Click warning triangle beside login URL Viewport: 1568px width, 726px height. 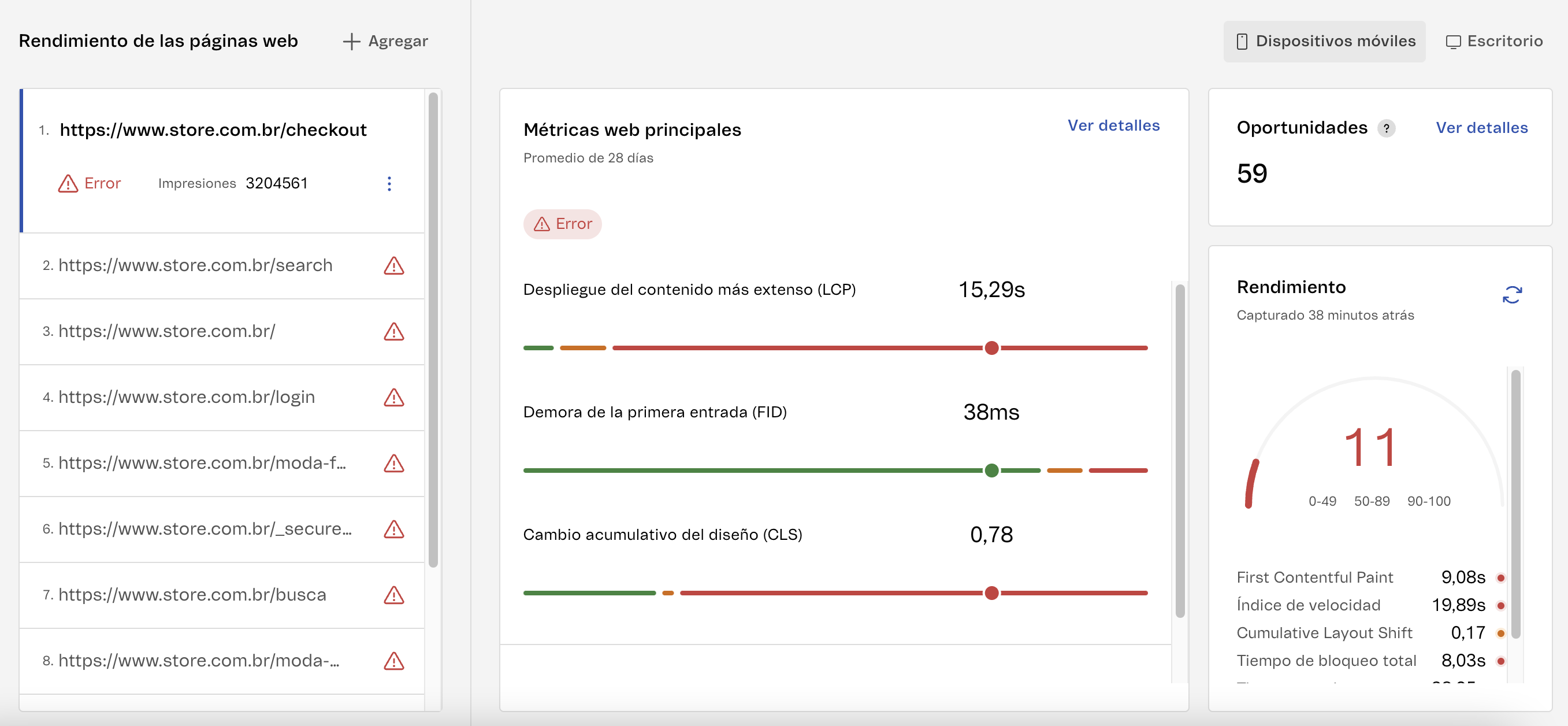click(x=394, y=397)
